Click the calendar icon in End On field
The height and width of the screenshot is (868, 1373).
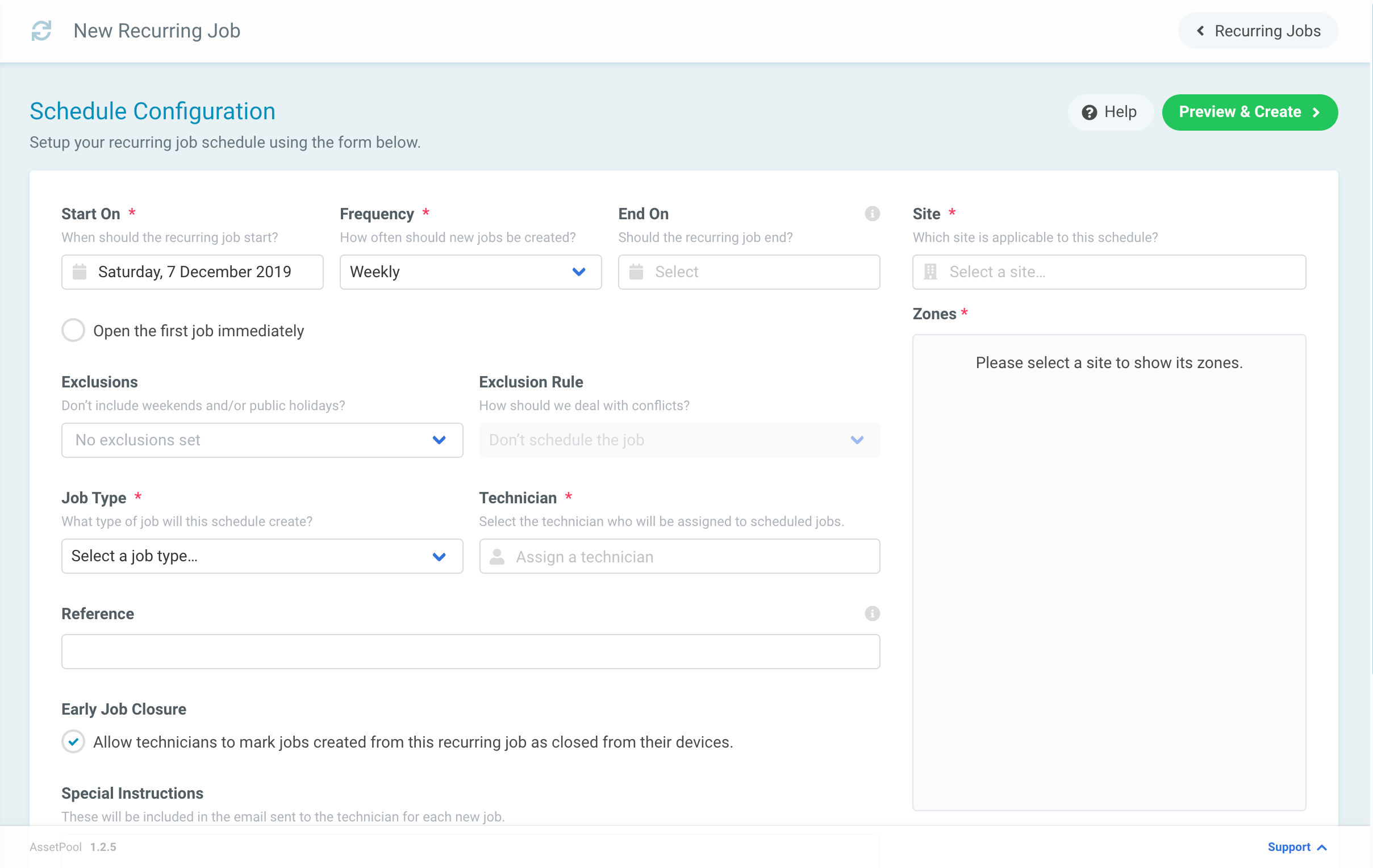pos(636,272)
